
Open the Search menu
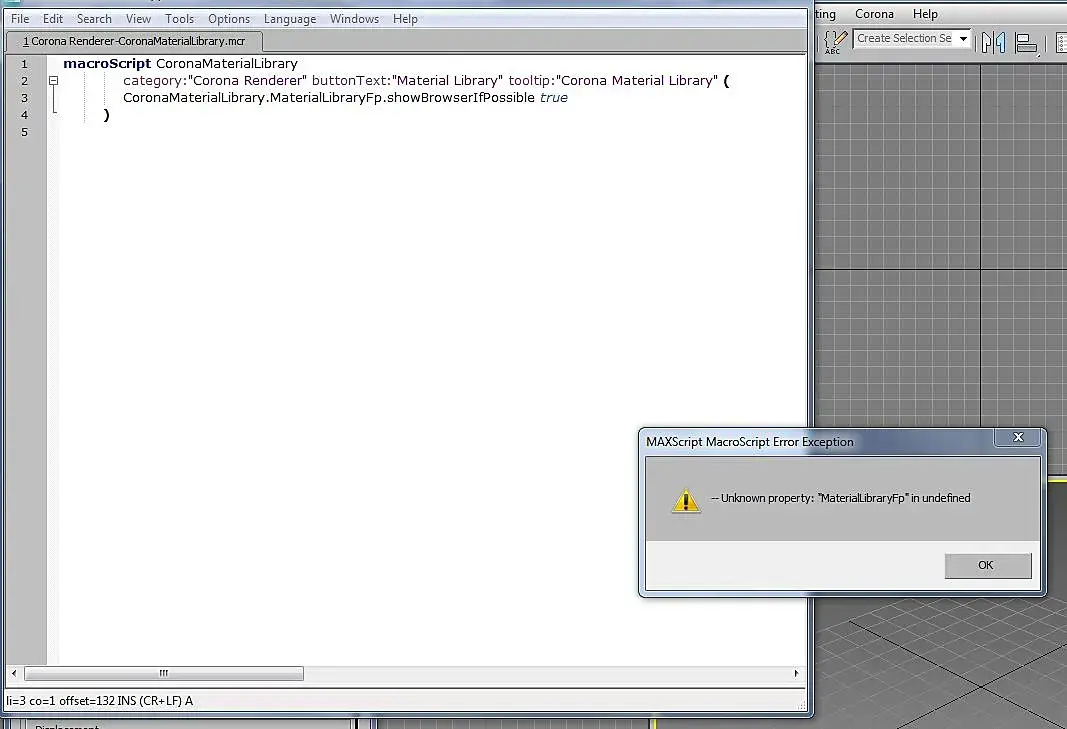pyautogui.click(x=94, y=19)
